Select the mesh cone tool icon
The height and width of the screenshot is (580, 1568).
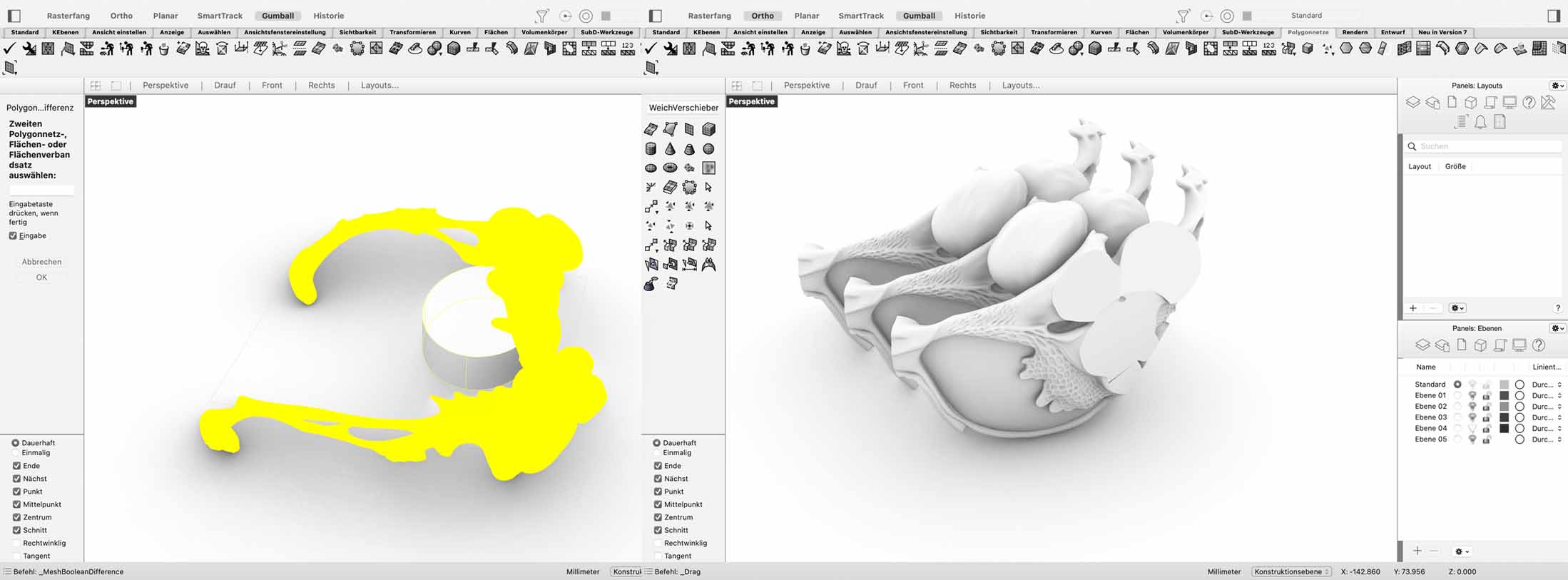click(670, 149)
